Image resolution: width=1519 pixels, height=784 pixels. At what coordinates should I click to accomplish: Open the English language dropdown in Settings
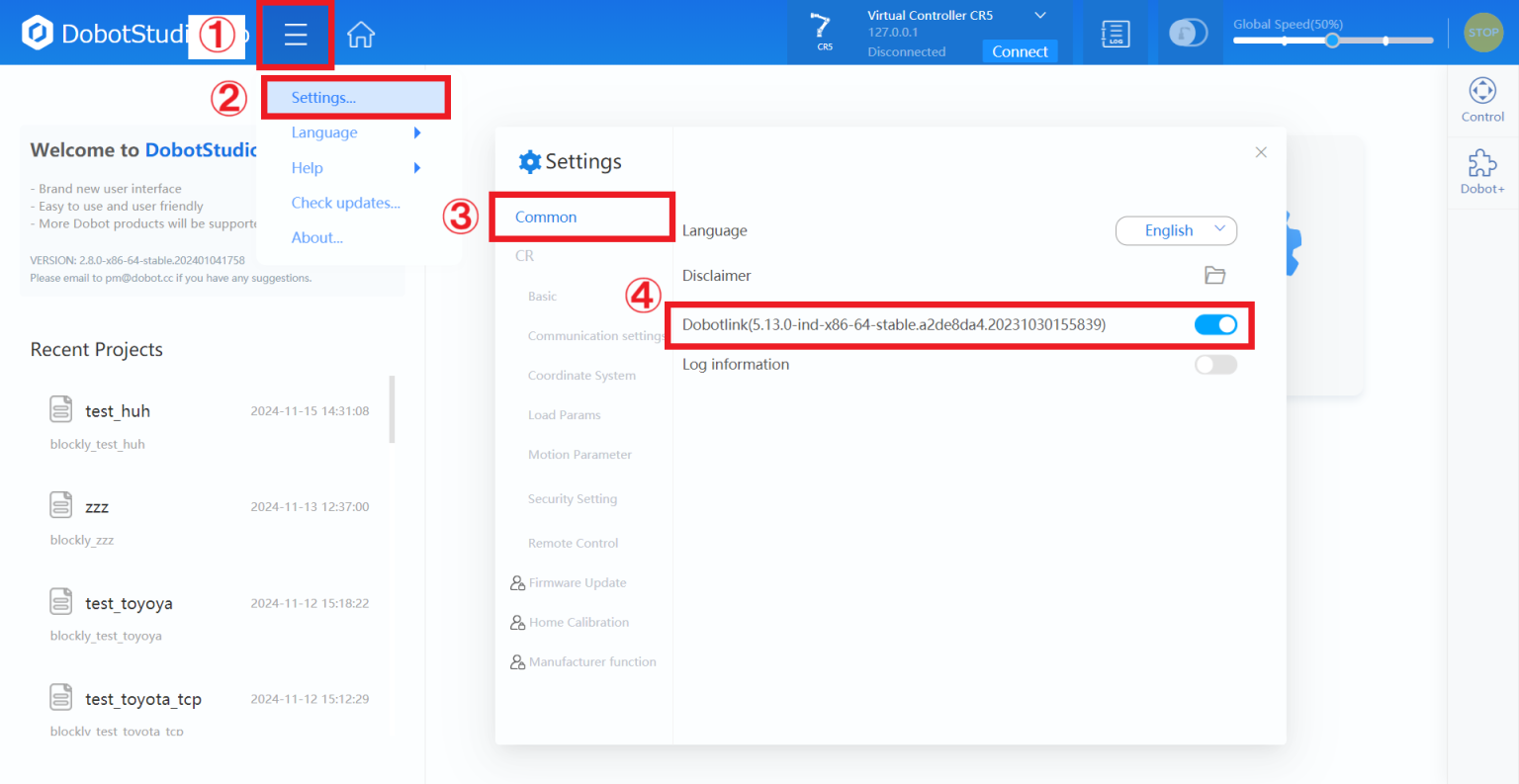click(1176, 230)
